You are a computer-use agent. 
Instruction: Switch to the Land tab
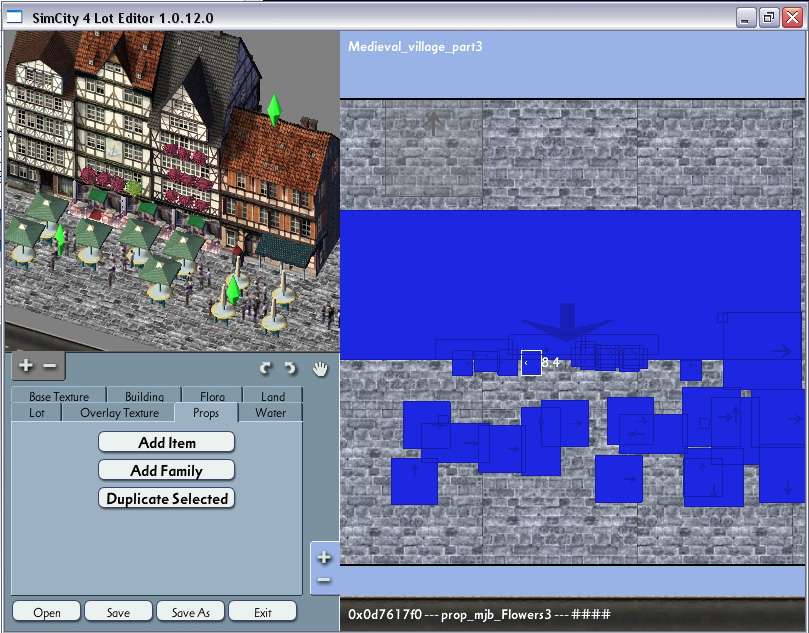[272, 396]
